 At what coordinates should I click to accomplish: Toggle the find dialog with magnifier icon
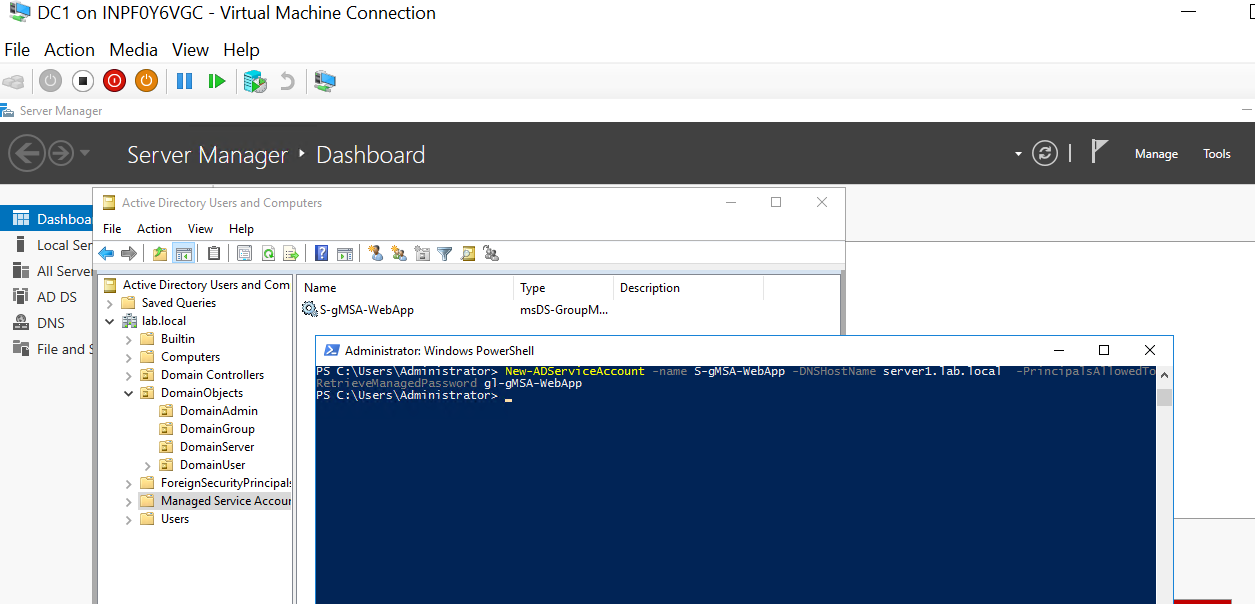[x=467, y=253]
